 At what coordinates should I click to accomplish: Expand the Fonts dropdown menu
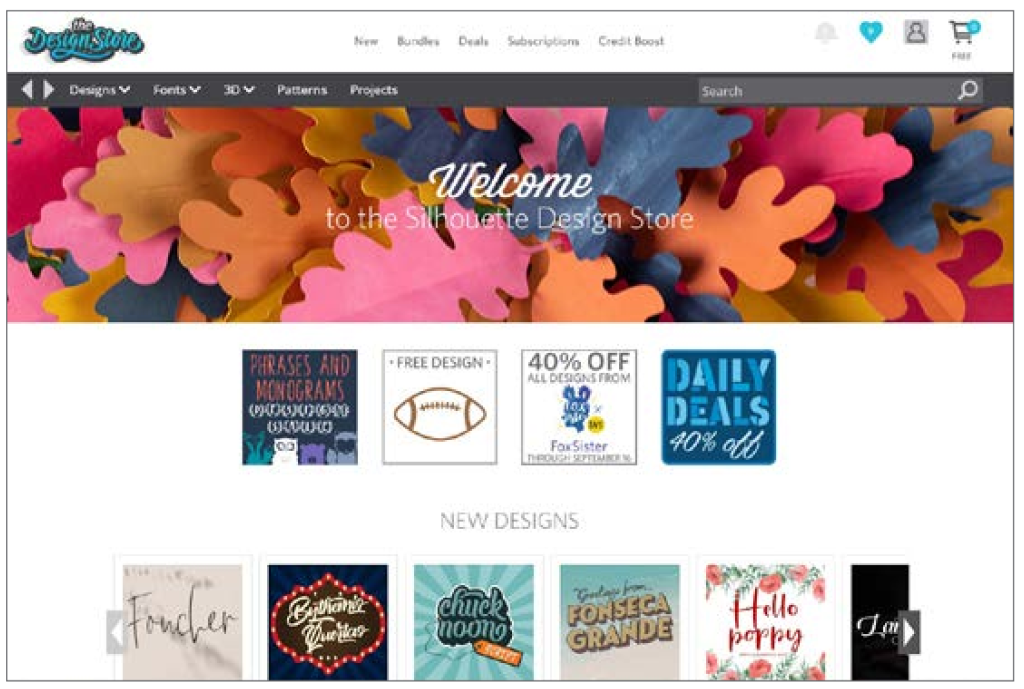click(x=176, y=90)
